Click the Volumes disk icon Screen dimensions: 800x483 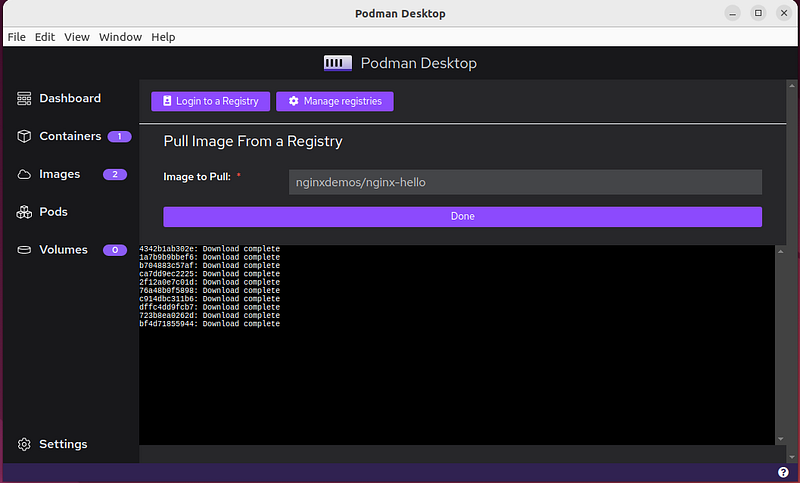click(24, 250)
